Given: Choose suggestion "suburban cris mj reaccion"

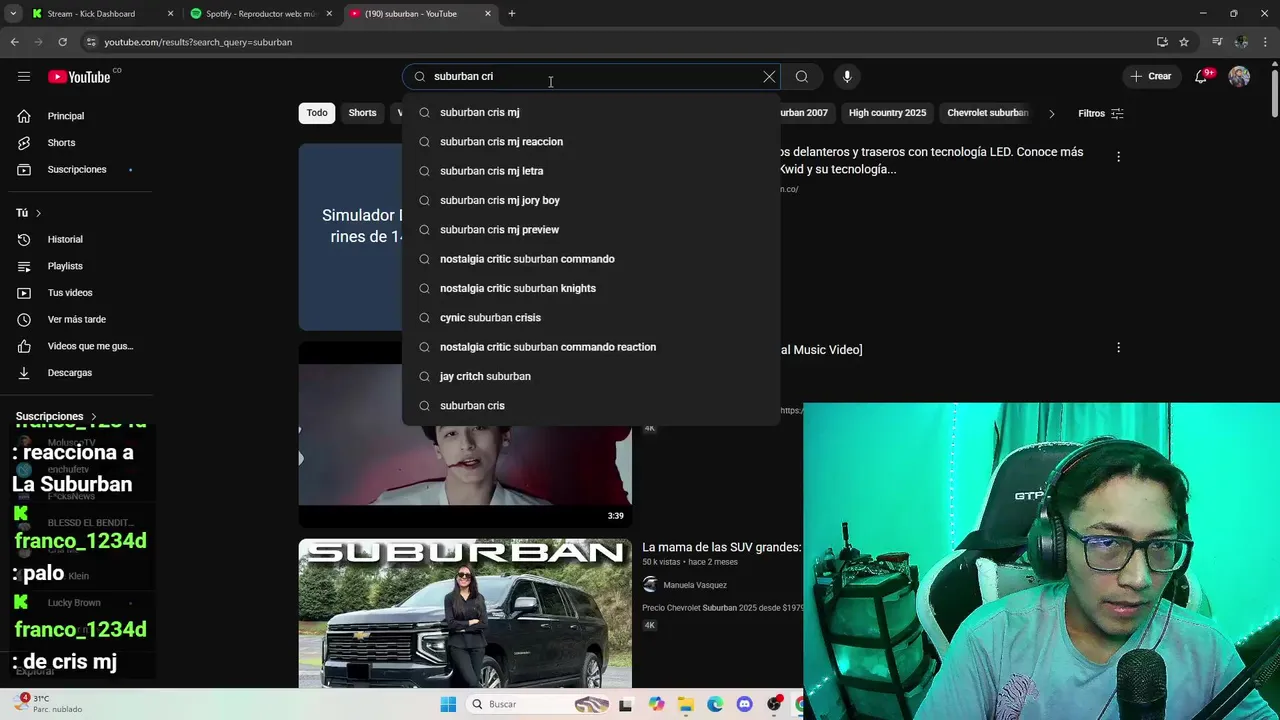Looking at the screenshot, I should pyautogui.click(x=591, y=142).
